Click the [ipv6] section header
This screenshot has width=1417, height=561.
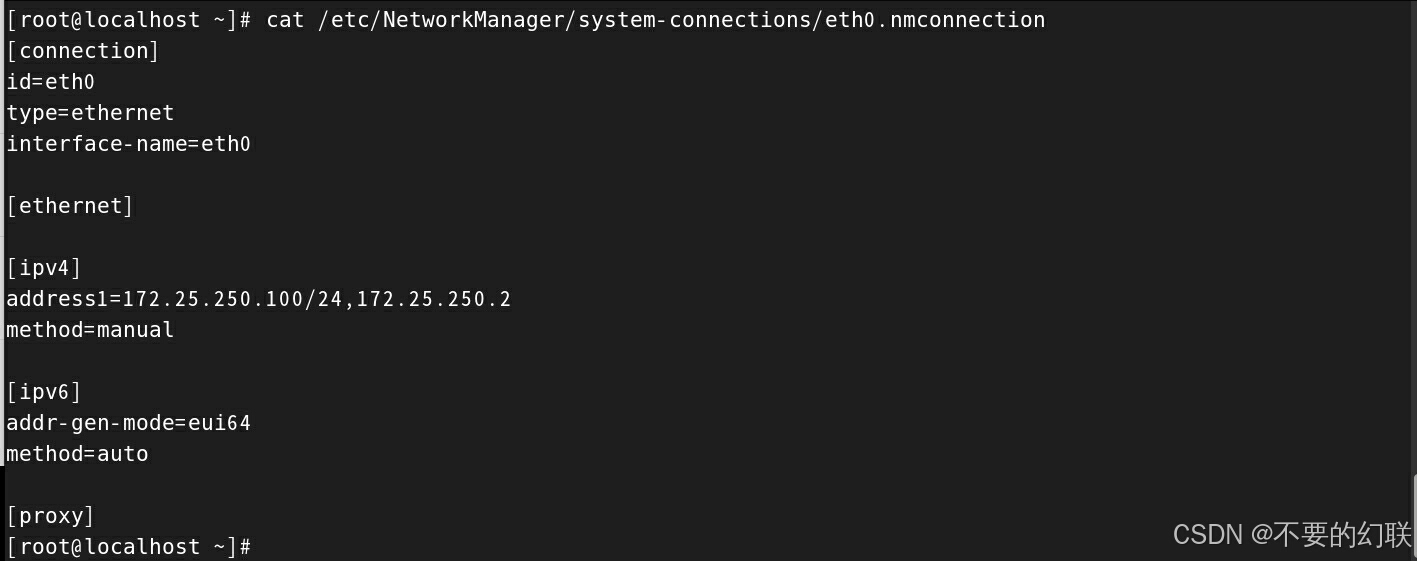click(44, 392)
